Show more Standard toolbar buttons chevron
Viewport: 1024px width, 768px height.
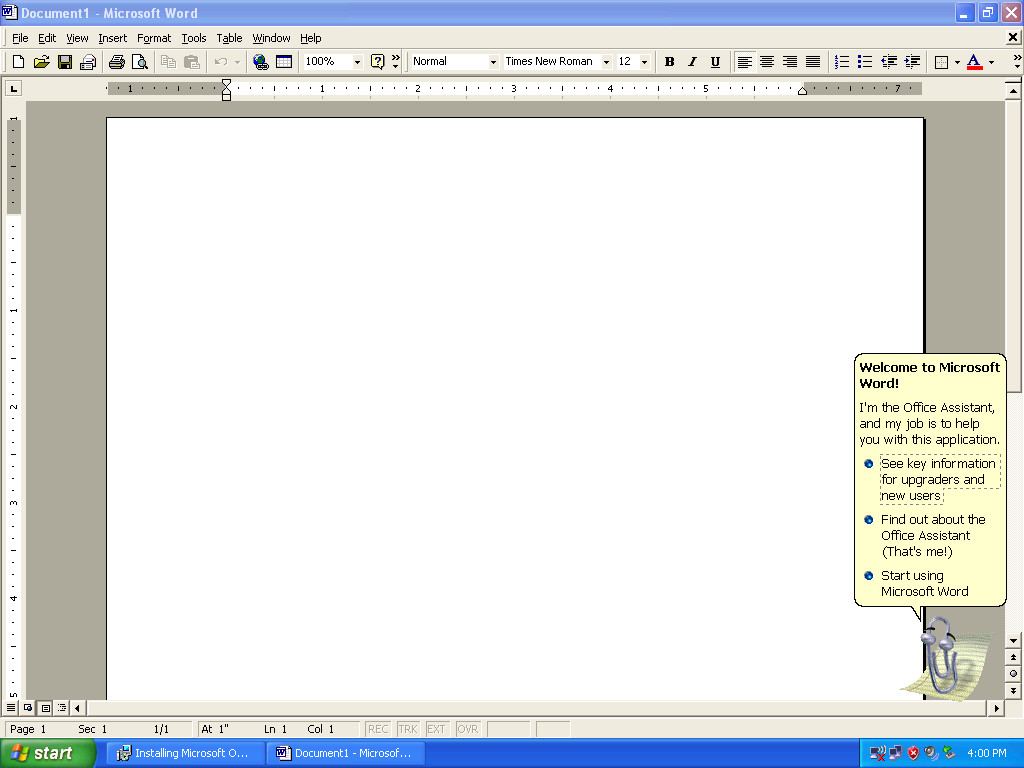396,61
